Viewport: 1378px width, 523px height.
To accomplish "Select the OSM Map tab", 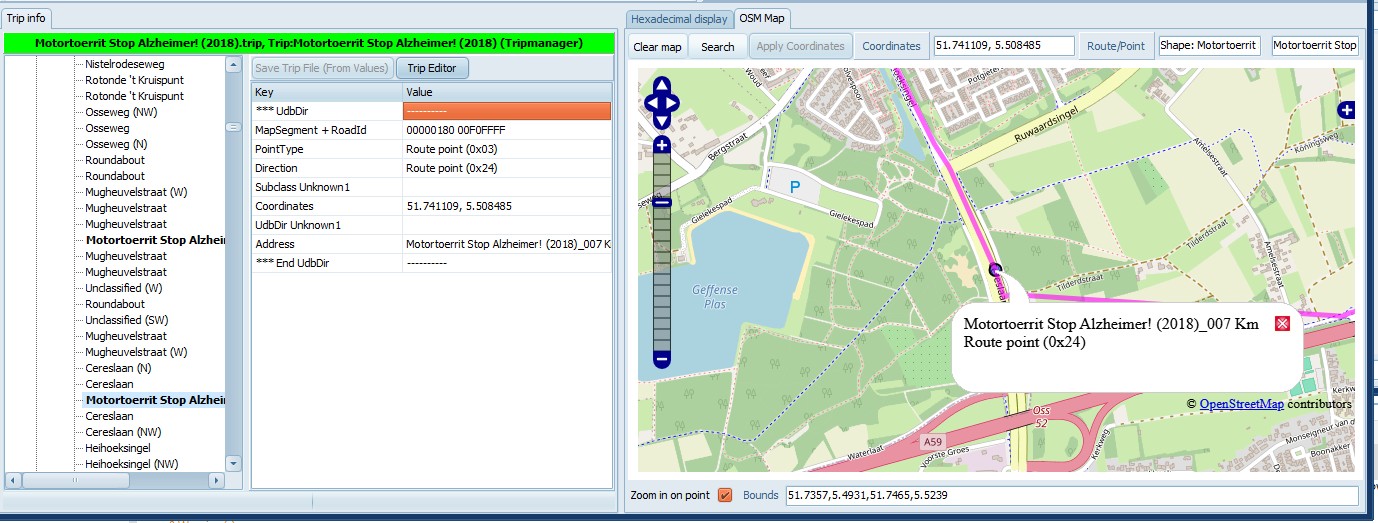I will click(x=762, y=18).
